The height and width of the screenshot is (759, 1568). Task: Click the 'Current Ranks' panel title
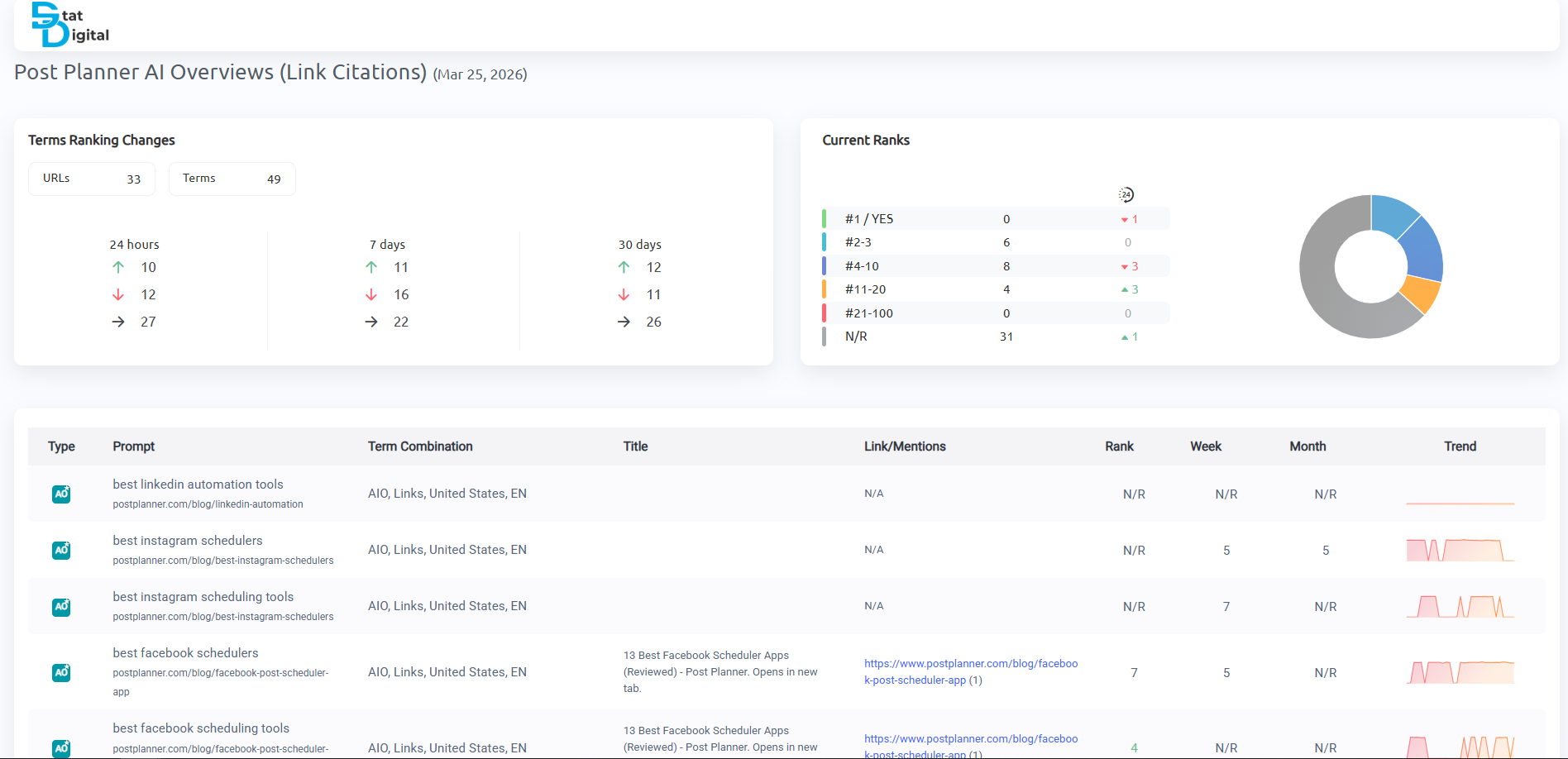tap(866, 141)
